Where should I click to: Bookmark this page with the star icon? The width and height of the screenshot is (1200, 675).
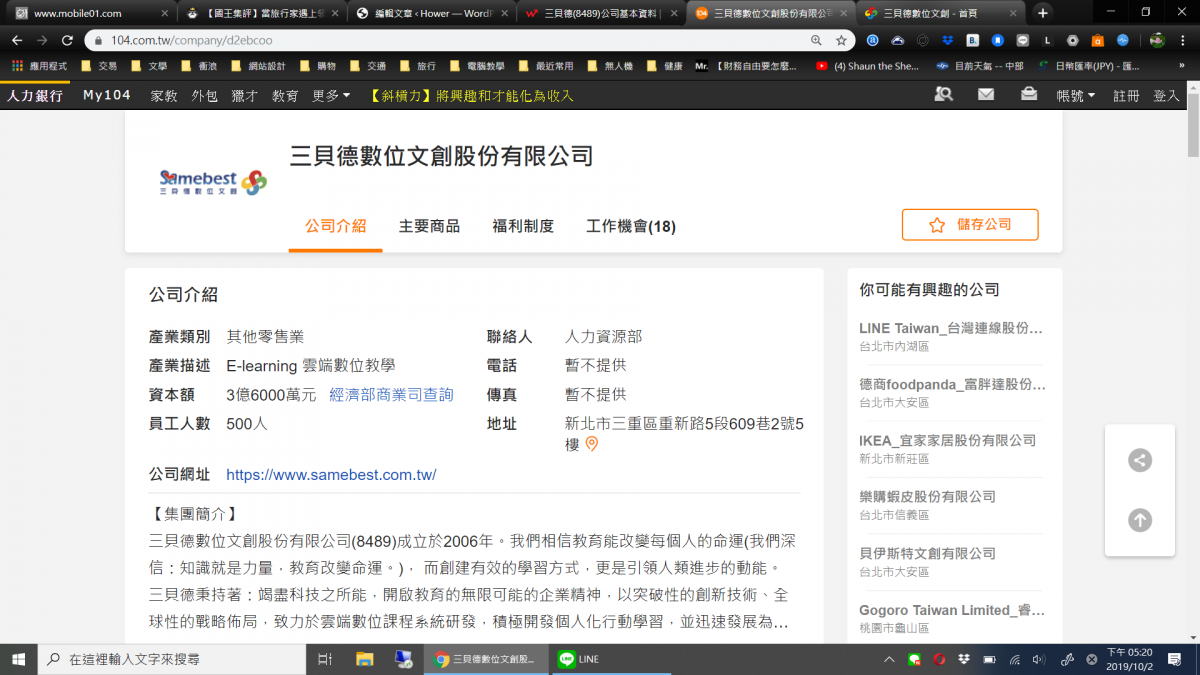841,40
